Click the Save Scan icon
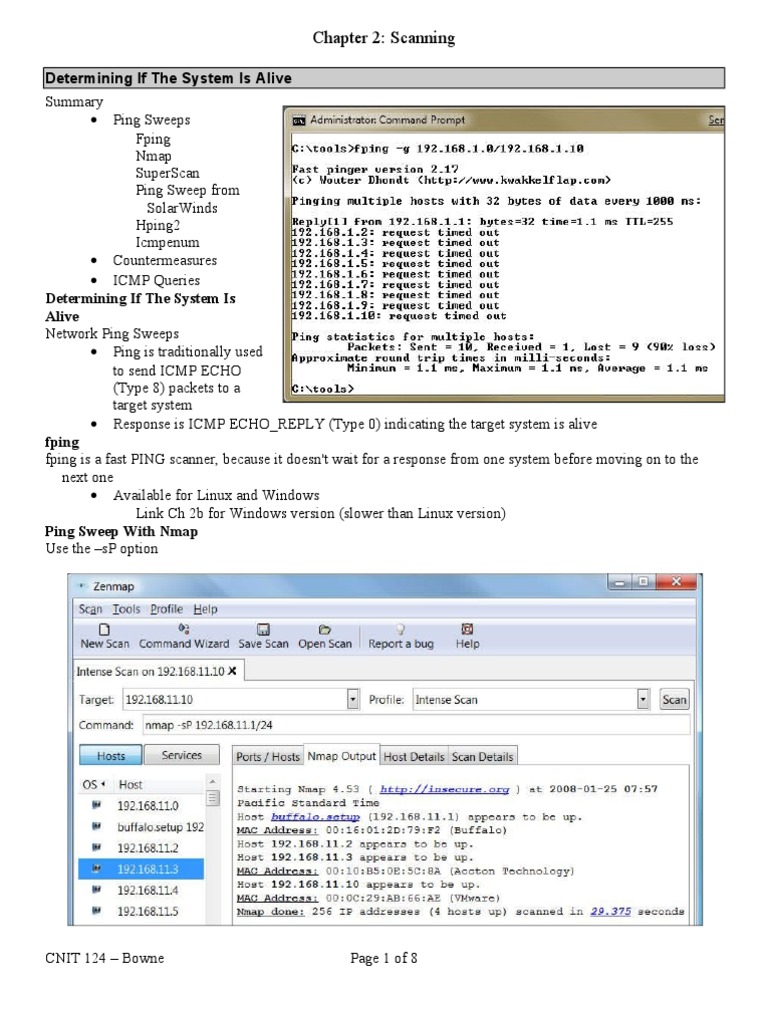This screenshot has width=768, height=1024. click(263, 630)
